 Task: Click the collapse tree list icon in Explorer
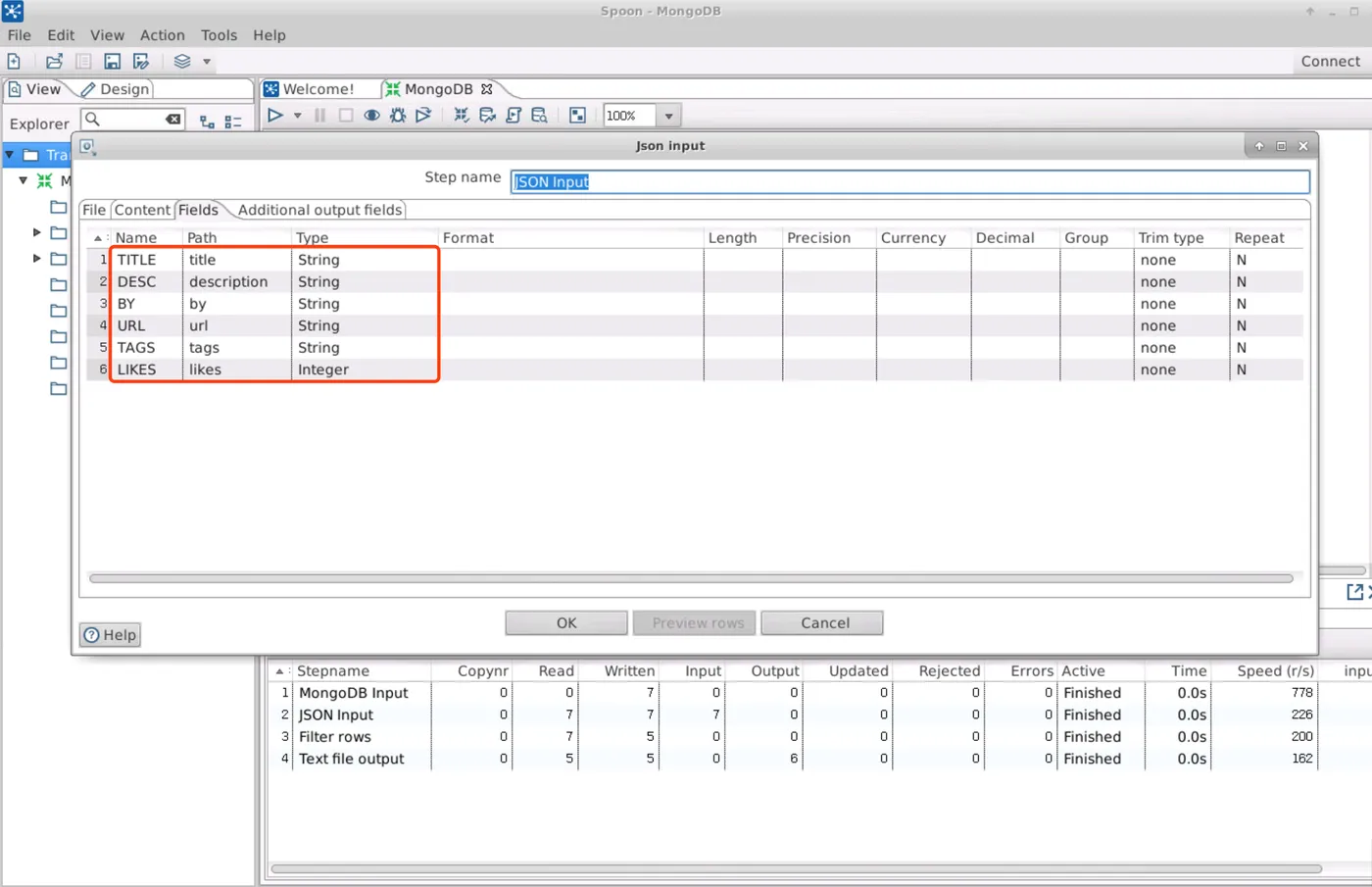click(x=233, y=123)
